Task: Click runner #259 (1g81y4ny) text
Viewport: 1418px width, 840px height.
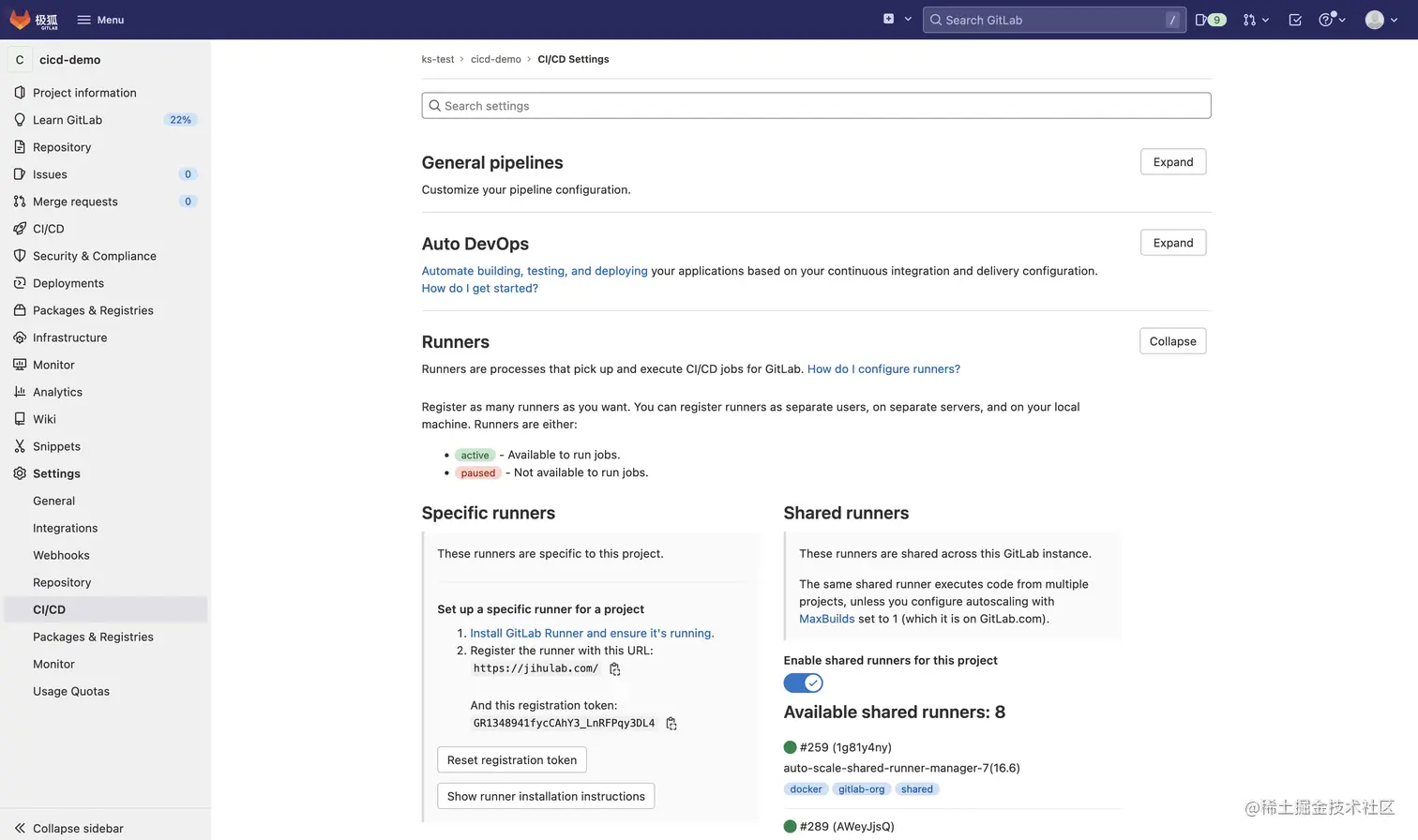Action: 846,747
